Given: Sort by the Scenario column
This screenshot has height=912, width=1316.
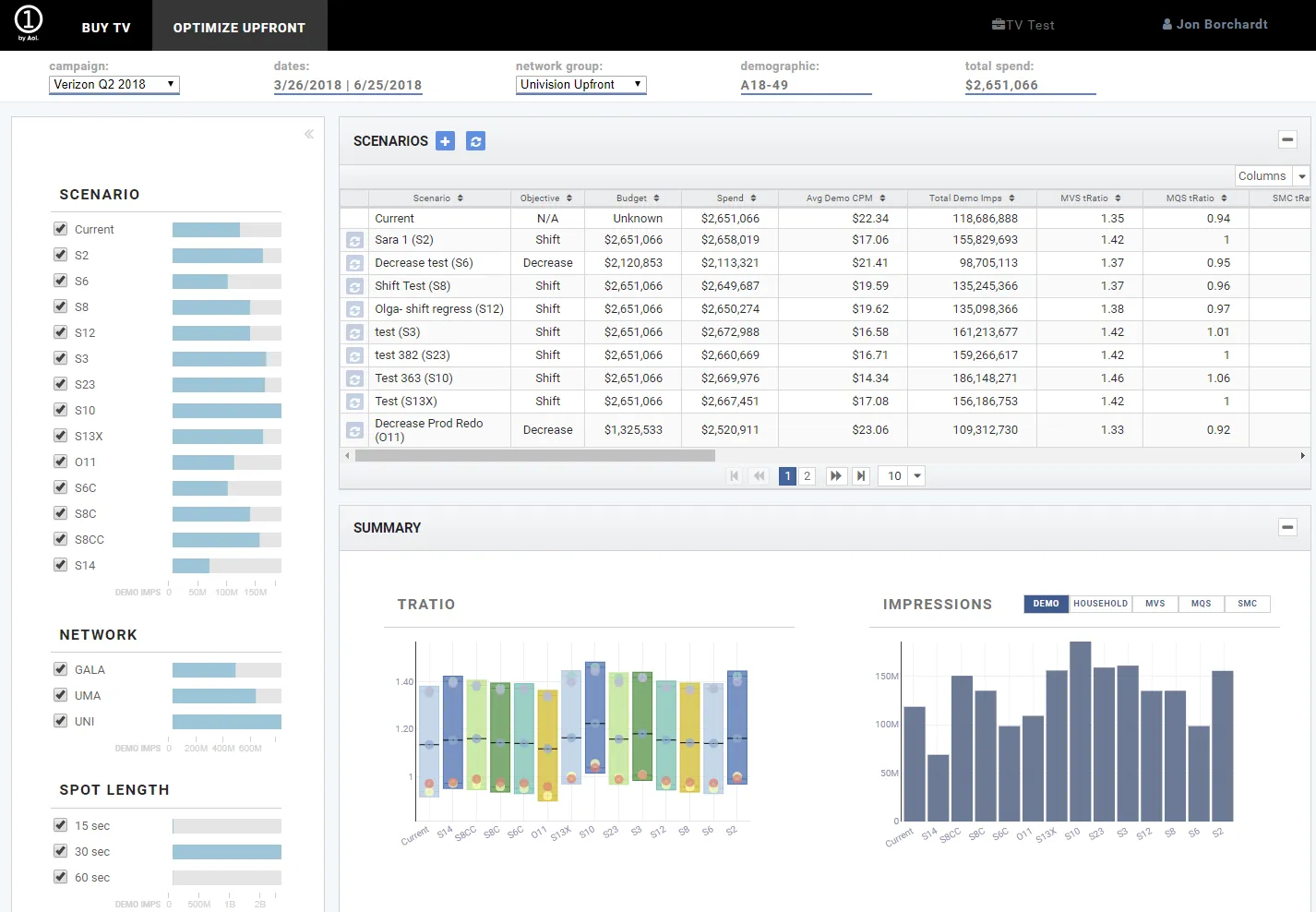Looking at the screenshot, I should pos(439,198).
